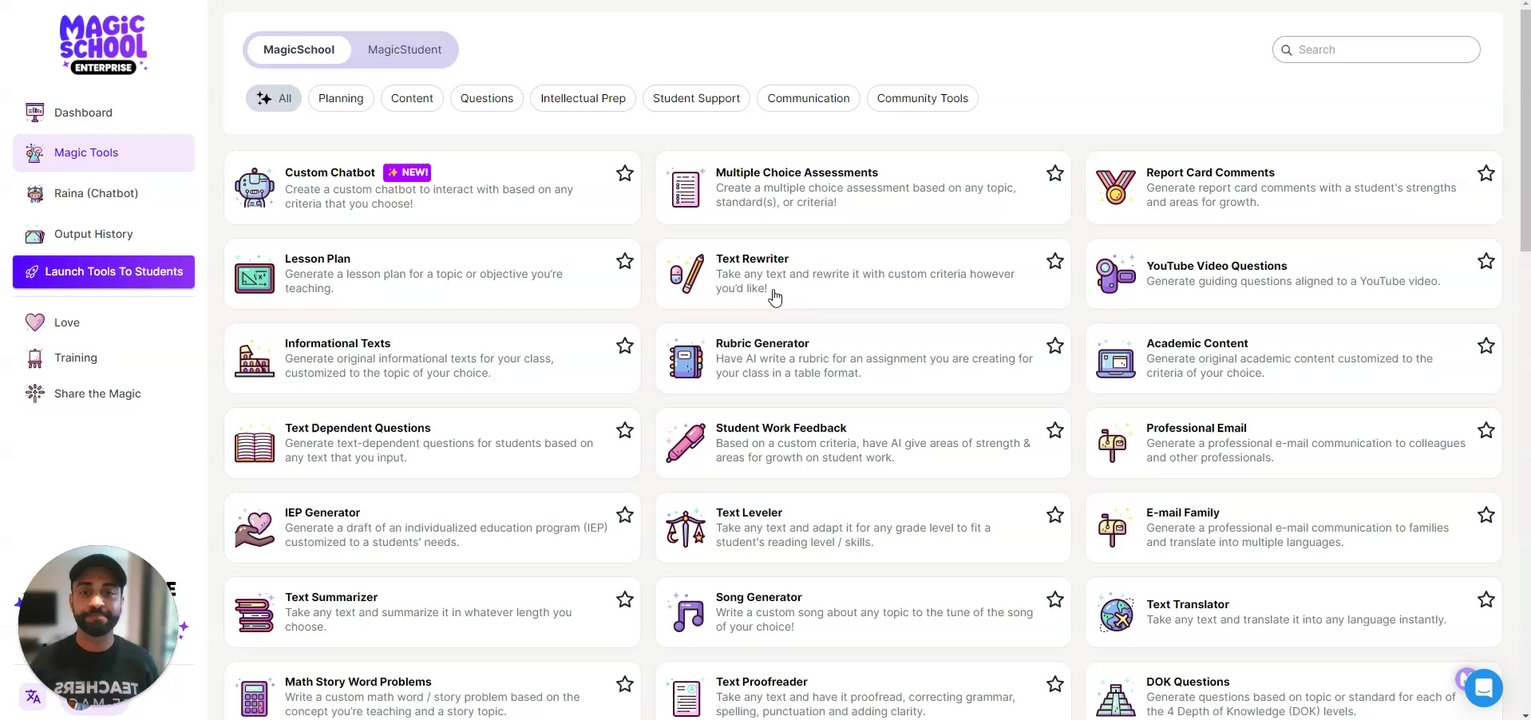Open Dashboard in the sidebar

(103, 112)
